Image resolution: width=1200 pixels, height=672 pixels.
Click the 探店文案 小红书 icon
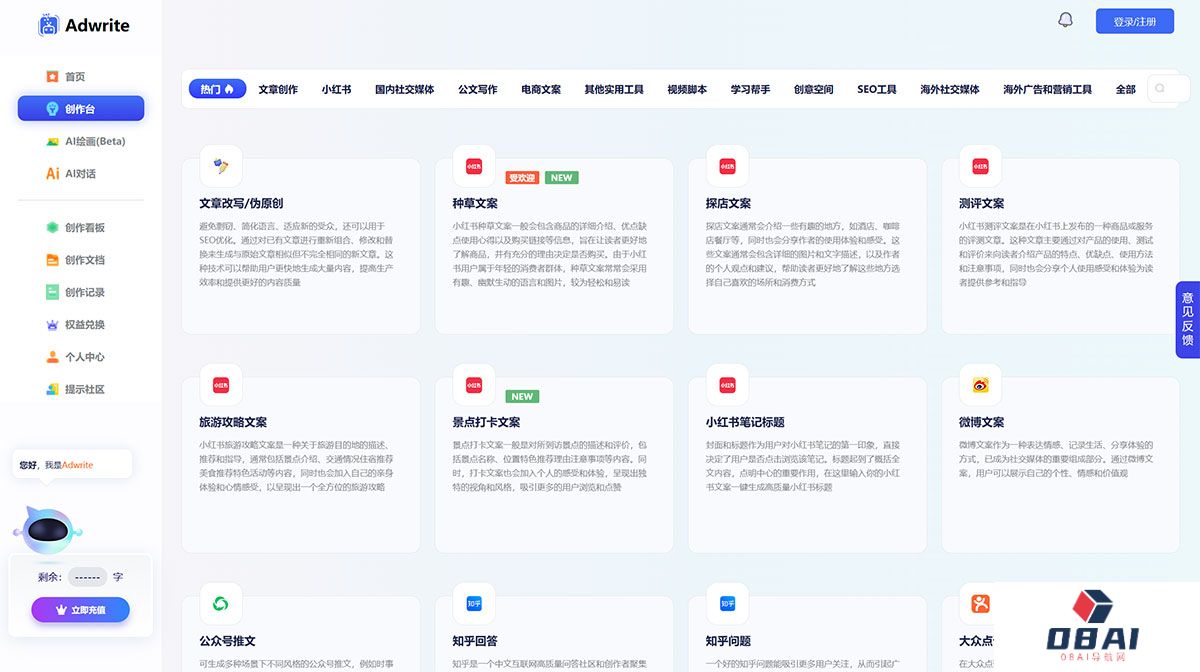point(727,166)
